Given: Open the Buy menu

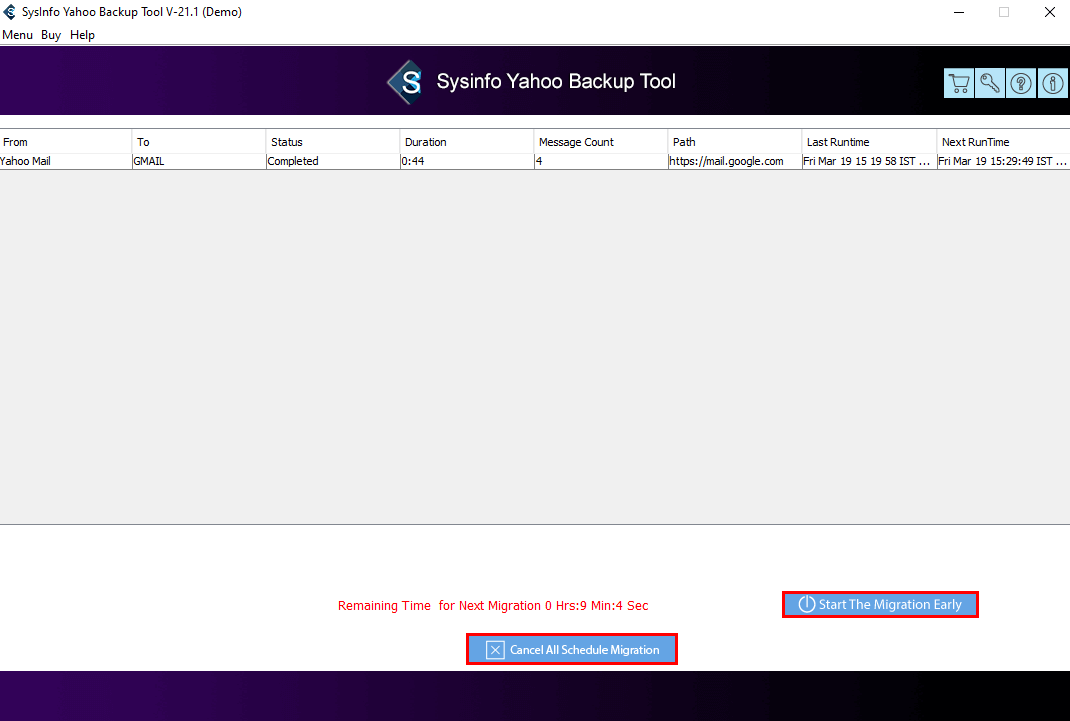Looking at the screenshot, I should pyautogui.click(x=51, y=35).
